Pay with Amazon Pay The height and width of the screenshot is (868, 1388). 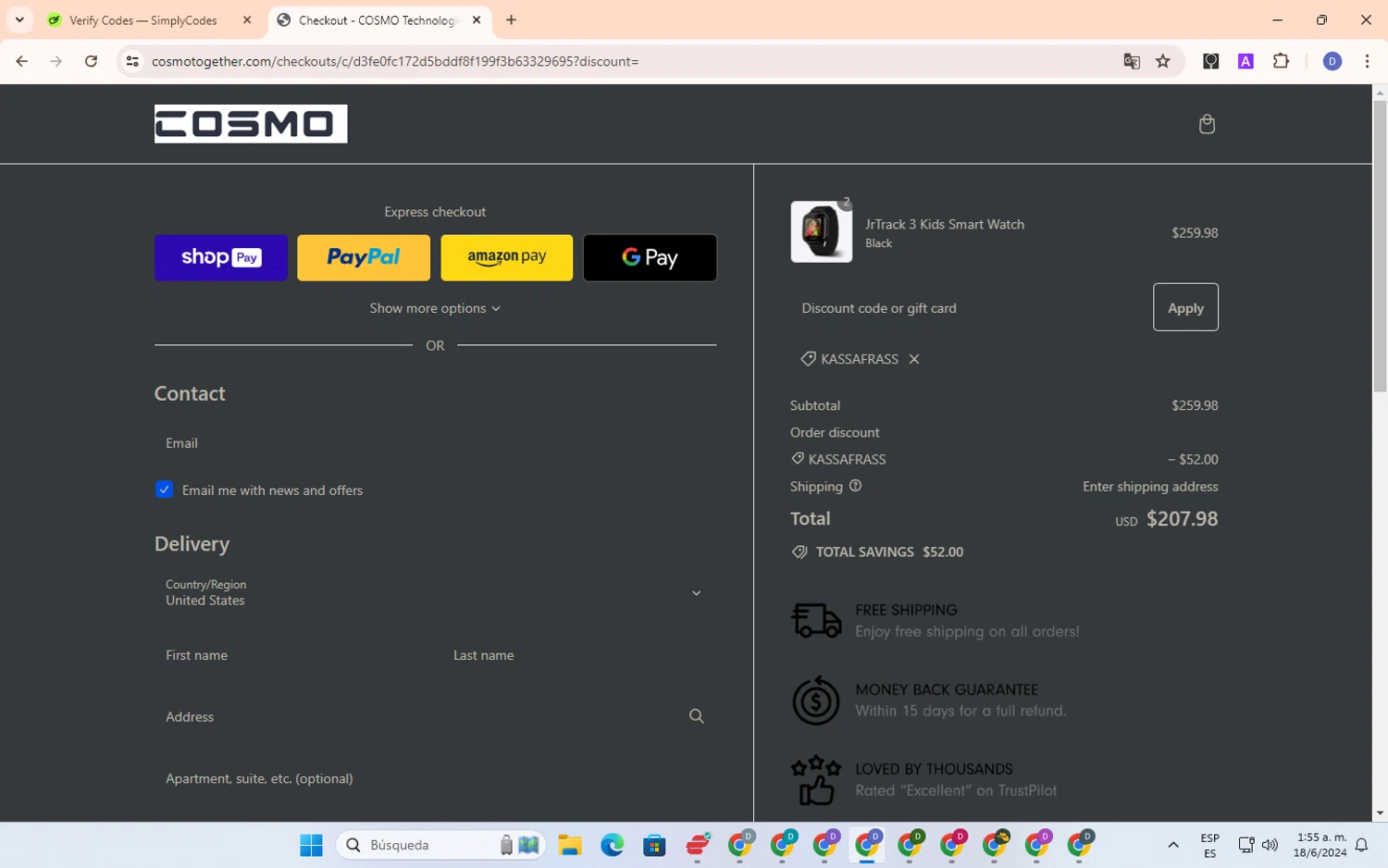coord(507,257)
